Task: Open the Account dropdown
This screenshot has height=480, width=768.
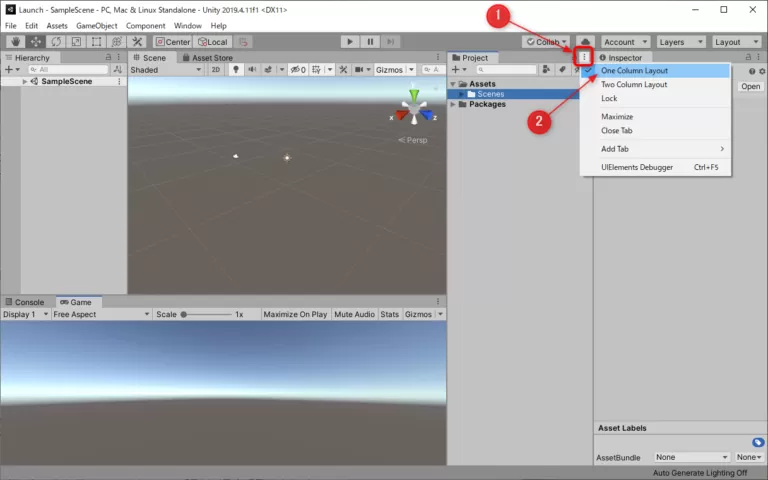Action: tap(625, 42)
